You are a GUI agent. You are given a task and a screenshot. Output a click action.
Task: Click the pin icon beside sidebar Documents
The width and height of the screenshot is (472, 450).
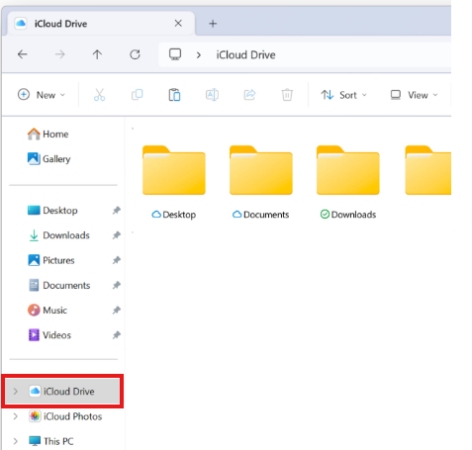pyautogui.click(x=116, y=285)
